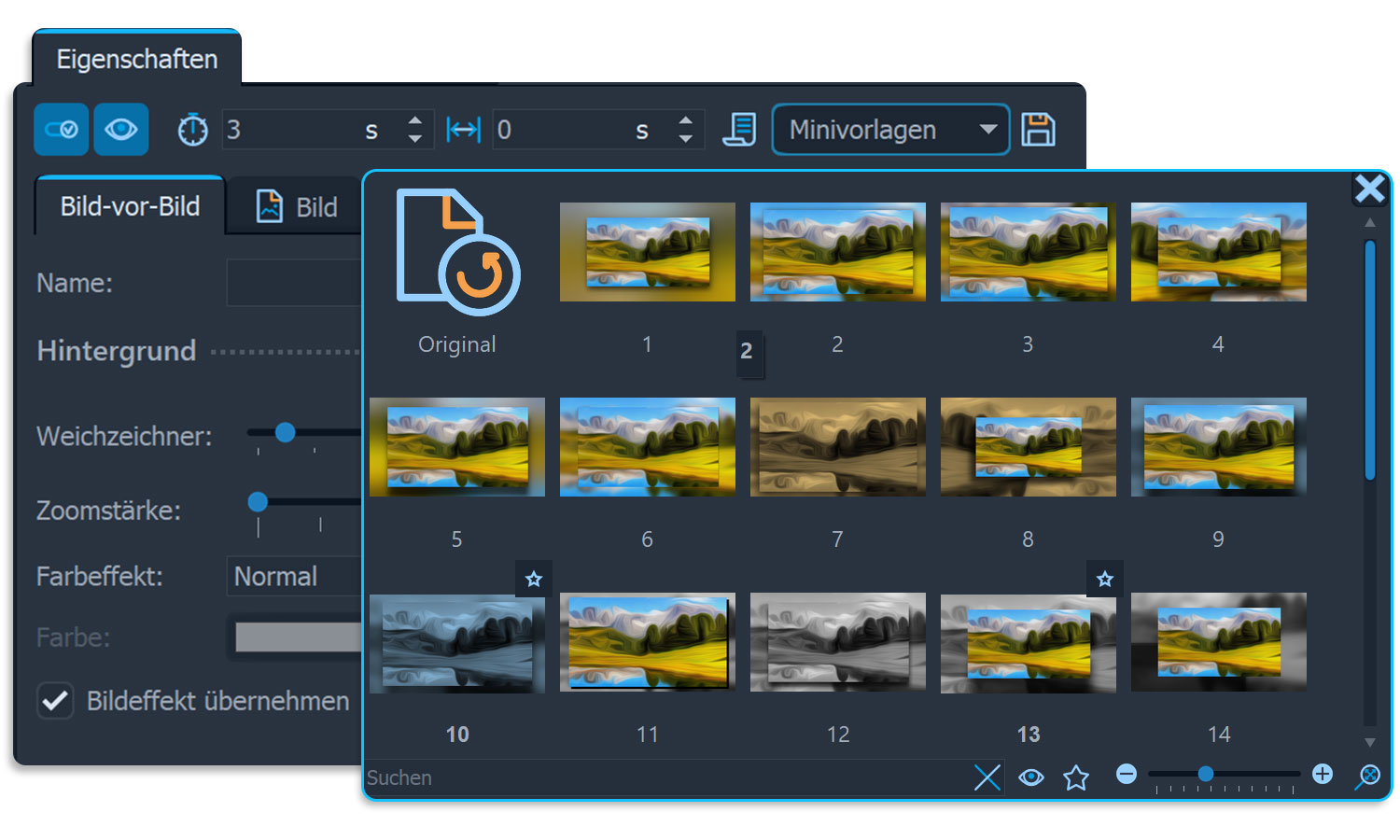Clear search with the X icon

click(x=987, y=777)
